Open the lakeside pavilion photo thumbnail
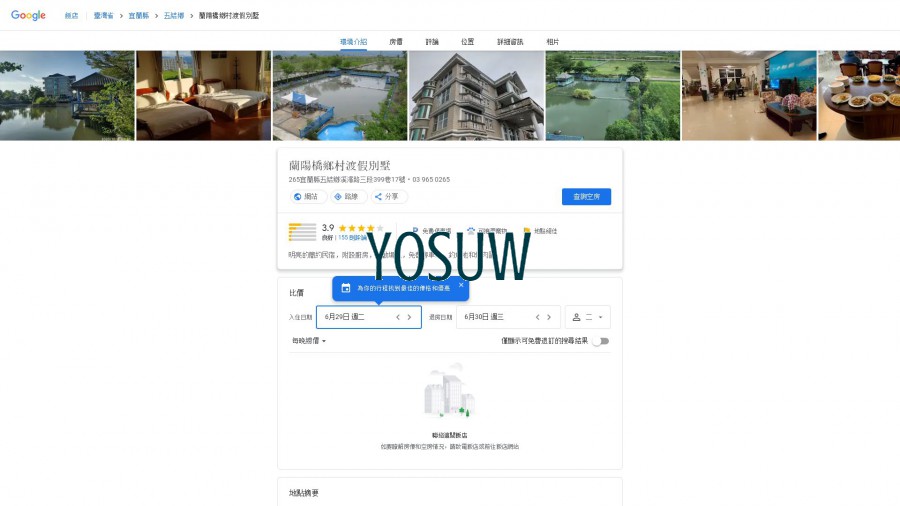This screenshot has height=506, width=900. click(x=67, y=95)
